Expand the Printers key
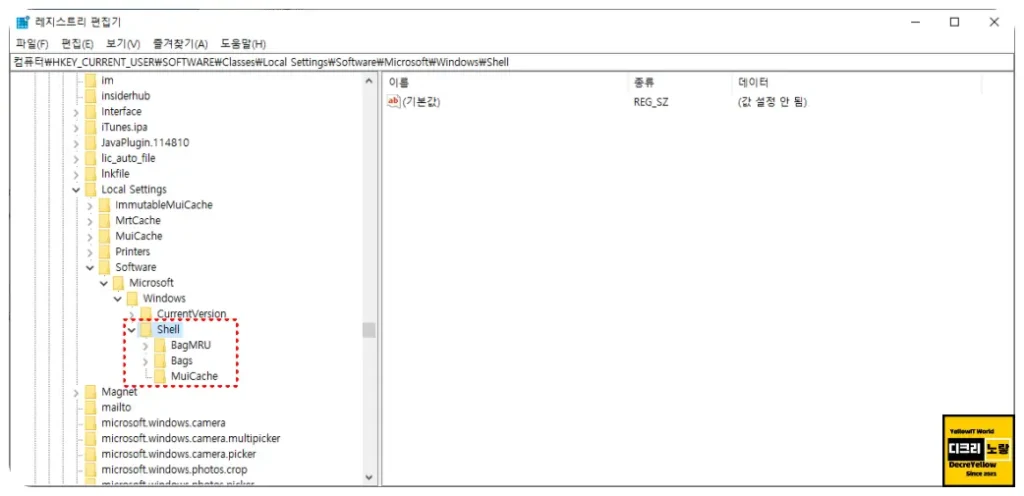The image size is (1024, 496). (90, 253)
